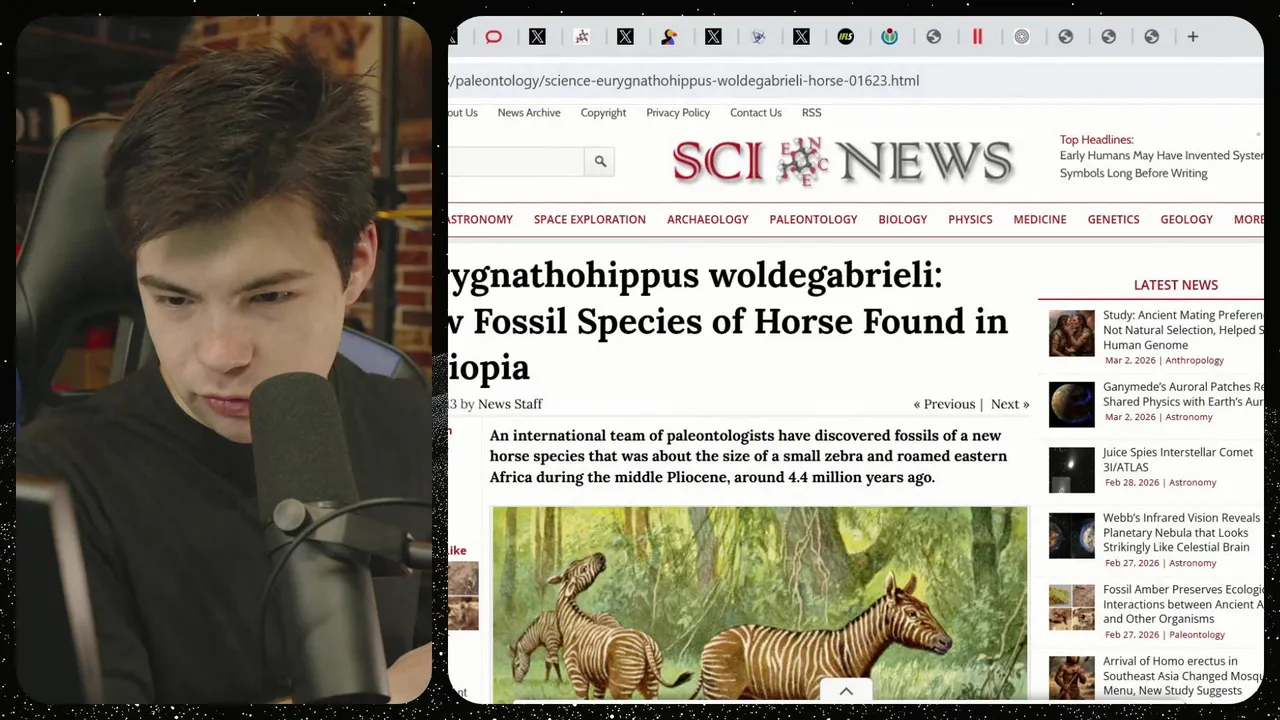The height and width of the screenshot is (720, 1280).
Task: Open the Privacy Policy page
Action: tap(678, 113)
